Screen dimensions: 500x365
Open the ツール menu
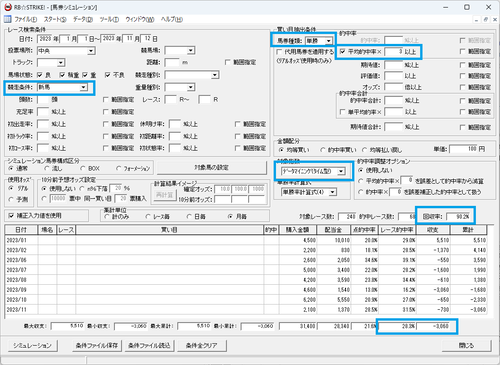pos(109,19)
